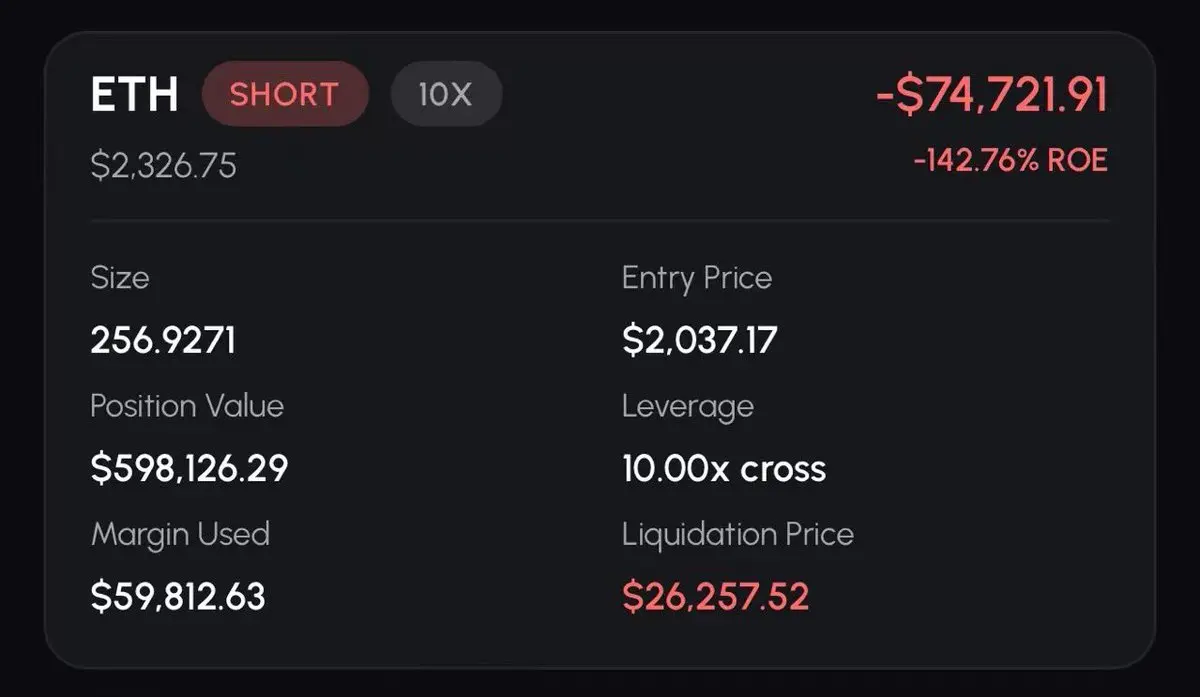Click the current price $2,326.75

pos(163,166)
